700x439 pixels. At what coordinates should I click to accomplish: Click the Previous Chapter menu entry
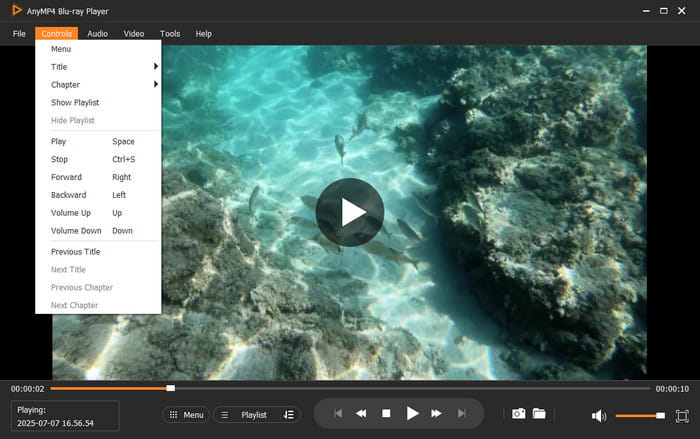pos(98,288)
